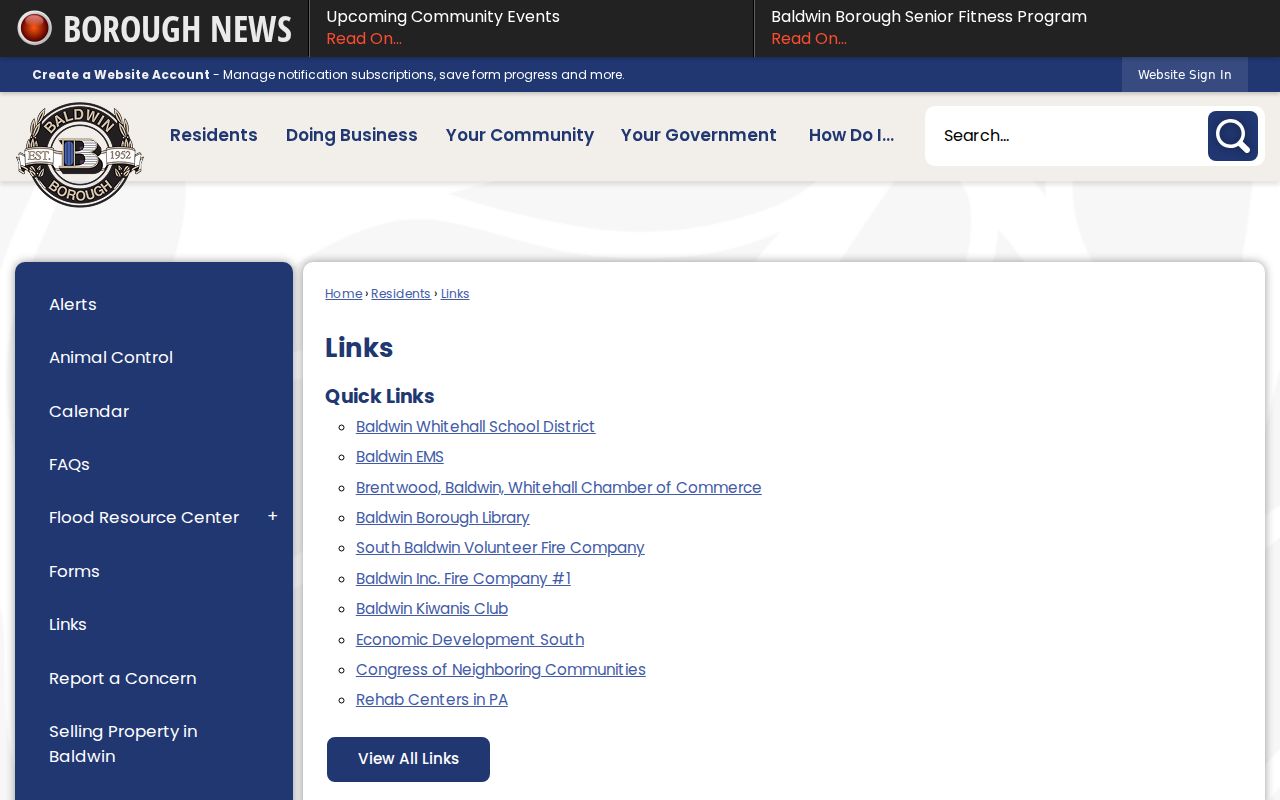Open the Rehab Centers in PA link
This screenshot has height=800, width=1280.
(x=432, y=700)
